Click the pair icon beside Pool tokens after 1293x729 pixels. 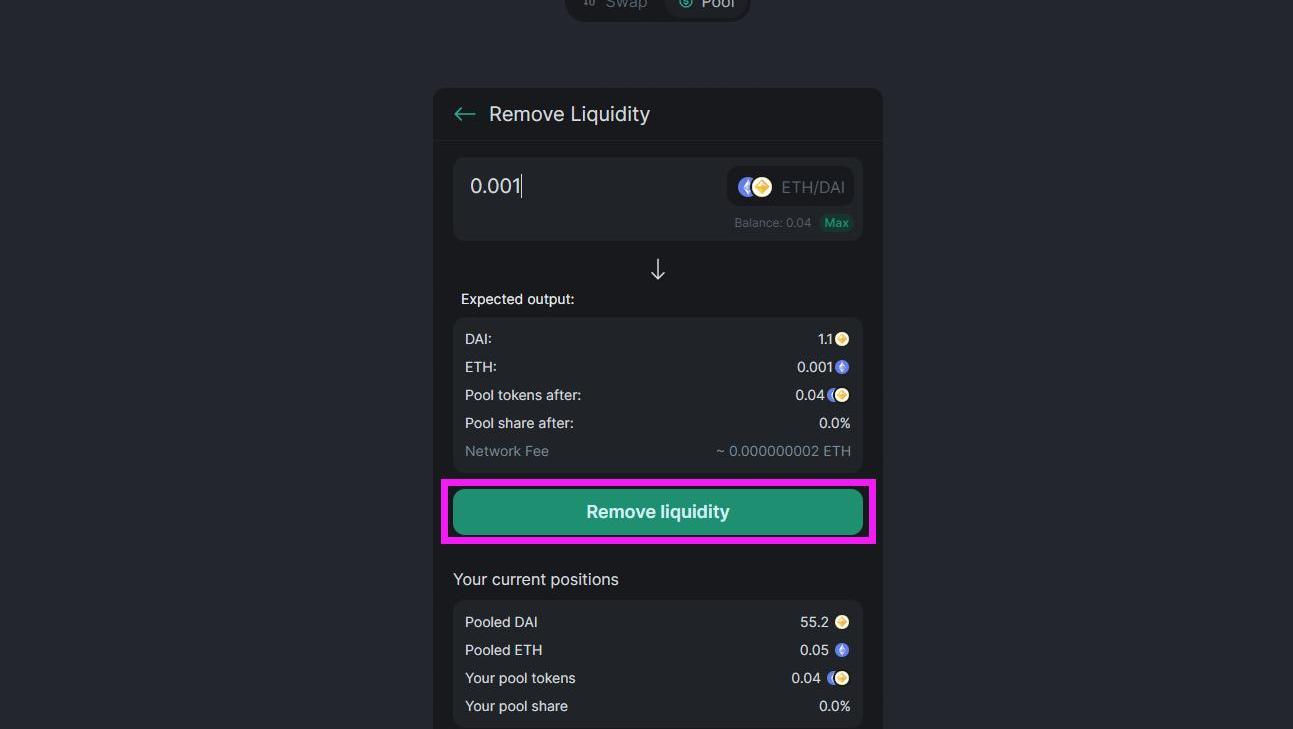coord(839,395)
